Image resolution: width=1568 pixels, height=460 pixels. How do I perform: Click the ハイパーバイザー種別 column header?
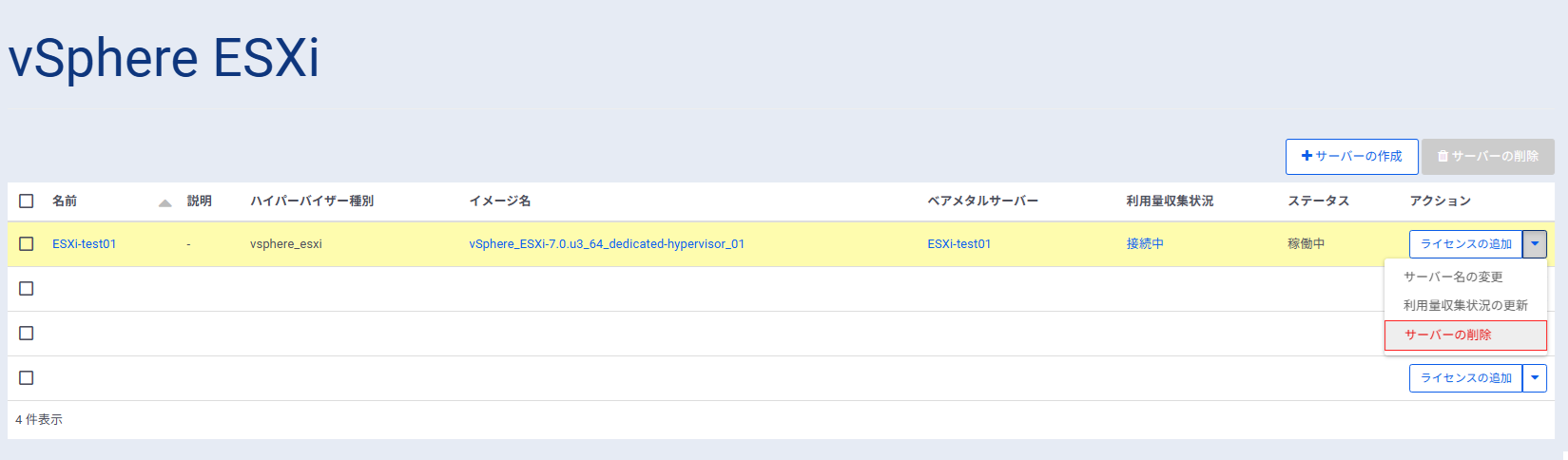click(312, 201)
